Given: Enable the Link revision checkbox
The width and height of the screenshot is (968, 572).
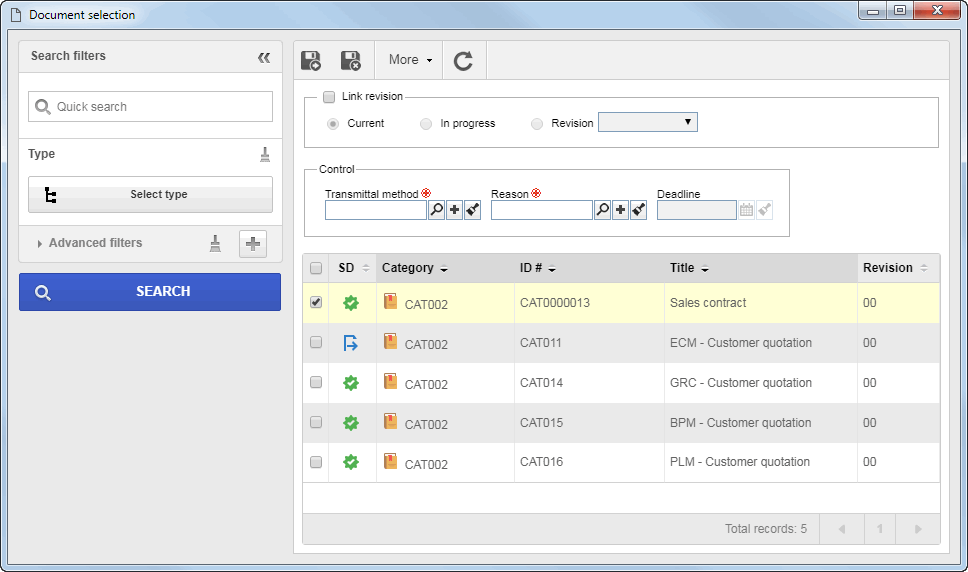Looking at the screenshot, I should coord(329,97).
